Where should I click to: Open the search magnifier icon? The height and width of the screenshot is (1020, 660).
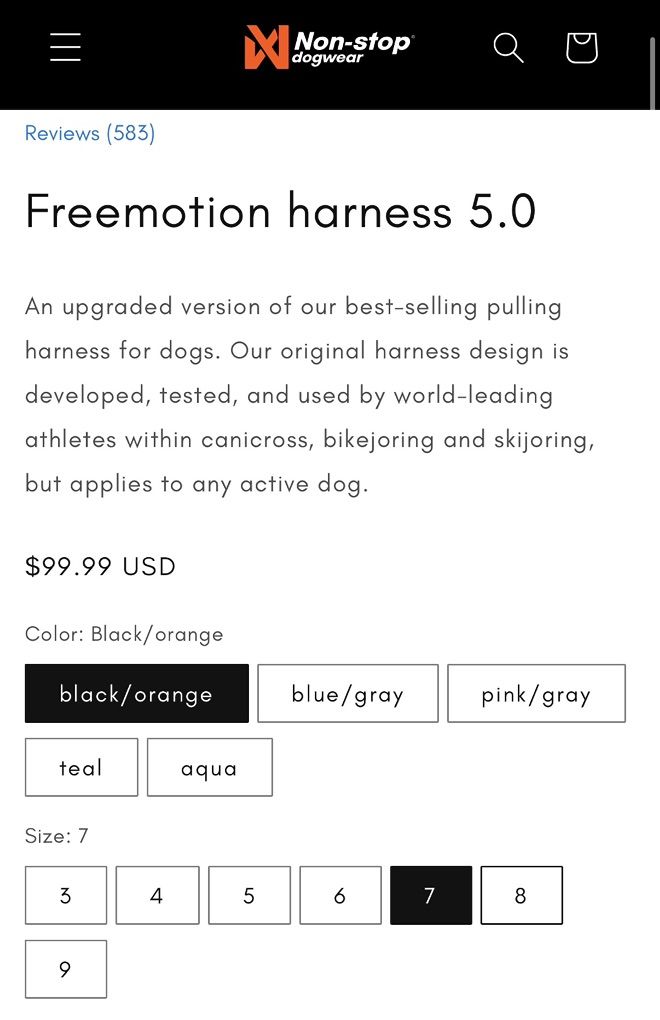pyautogui.click(x=508, y=47)
